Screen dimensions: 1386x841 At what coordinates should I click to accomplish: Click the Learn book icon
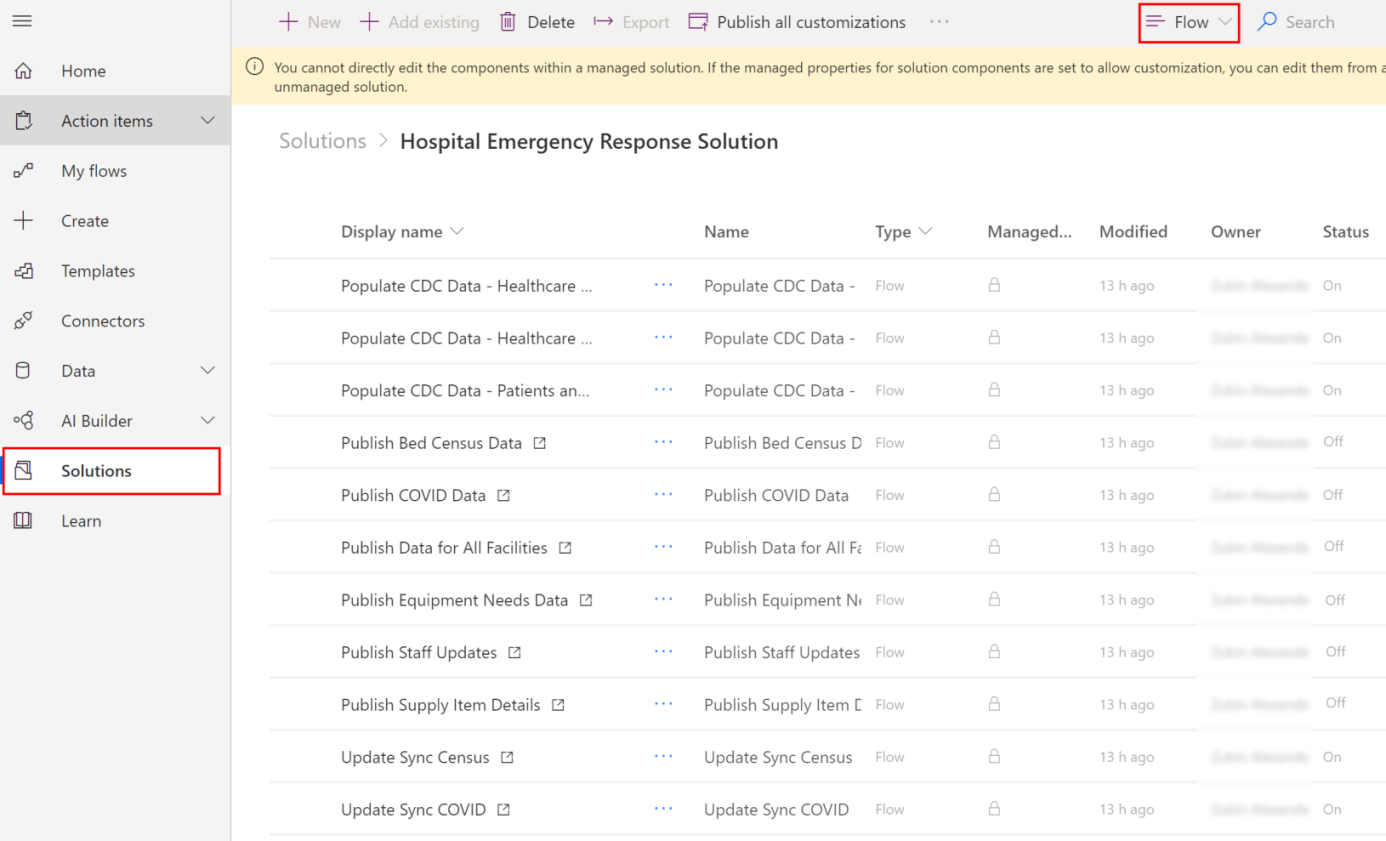(23, 521)
